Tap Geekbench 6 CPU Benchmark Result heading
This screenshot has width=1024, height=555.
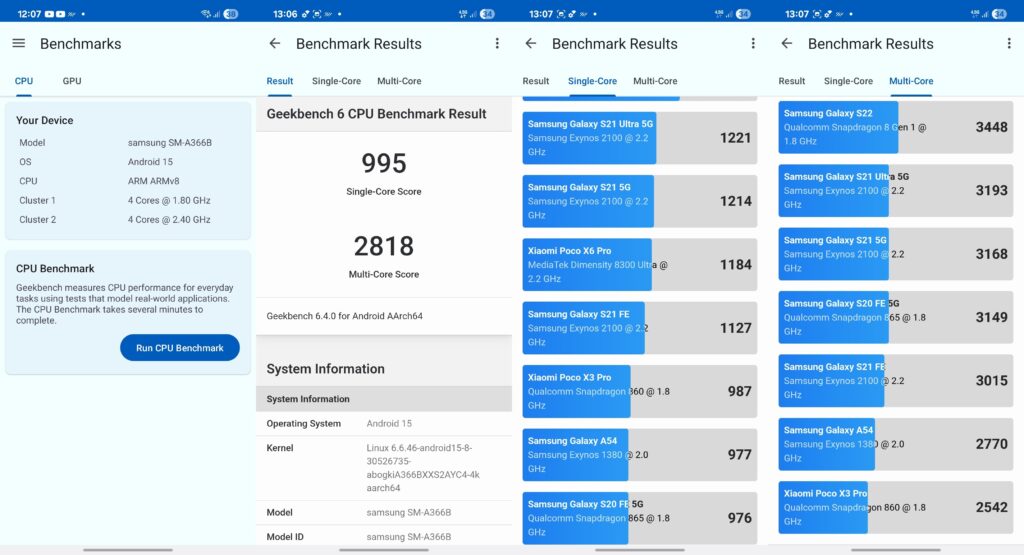point(376,114)
